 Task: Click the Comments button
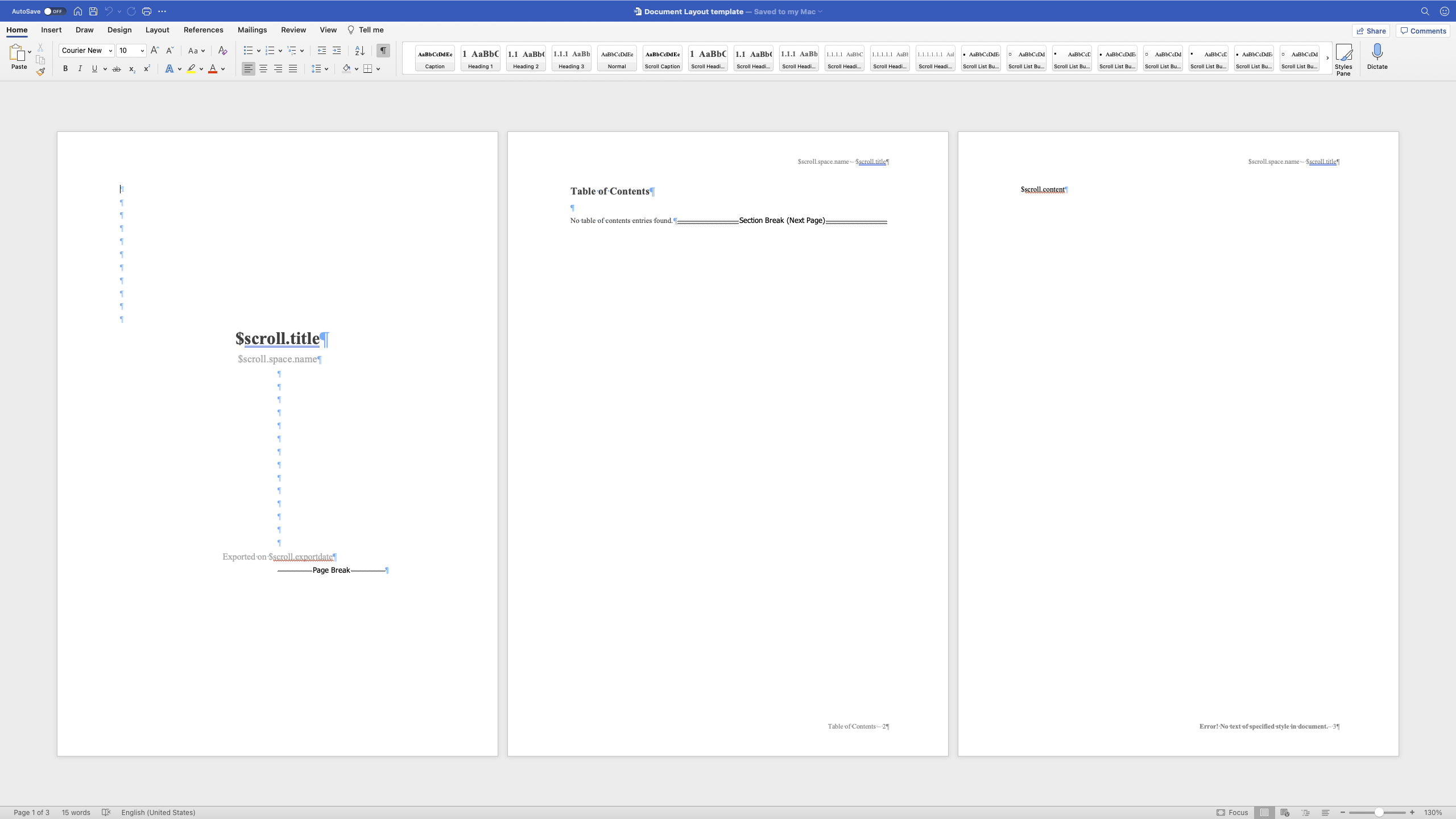(x=1423, y=31)
